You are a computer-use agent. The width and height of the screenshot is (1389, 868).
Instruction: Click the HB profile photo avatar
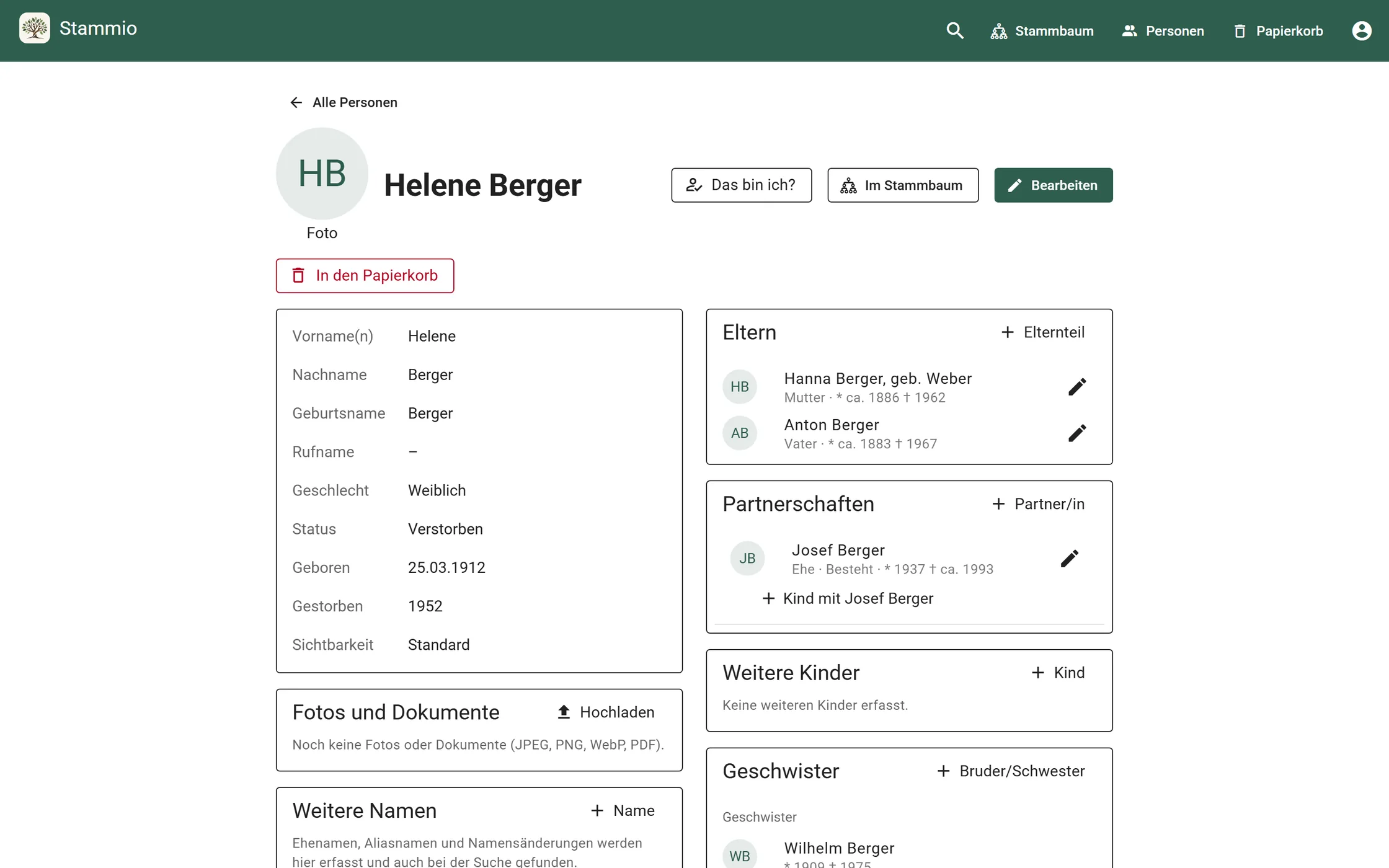tap(322, 174)
